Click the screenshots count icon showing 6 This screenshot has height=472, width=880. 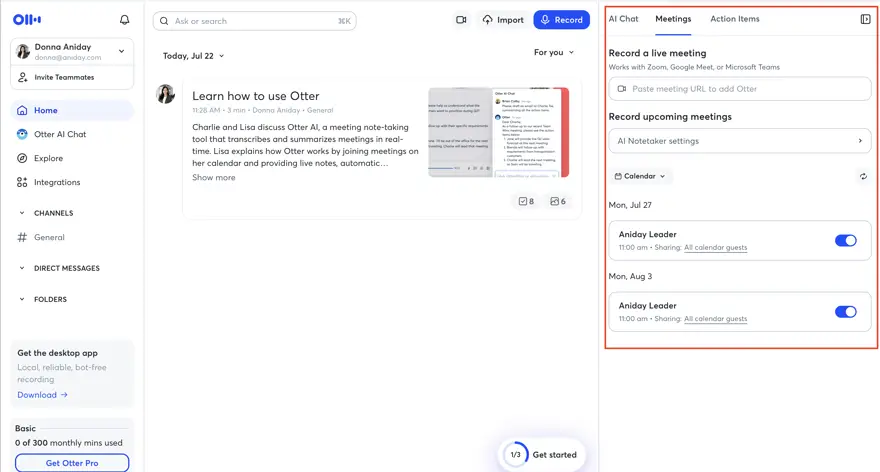click(x=554, y=201)
